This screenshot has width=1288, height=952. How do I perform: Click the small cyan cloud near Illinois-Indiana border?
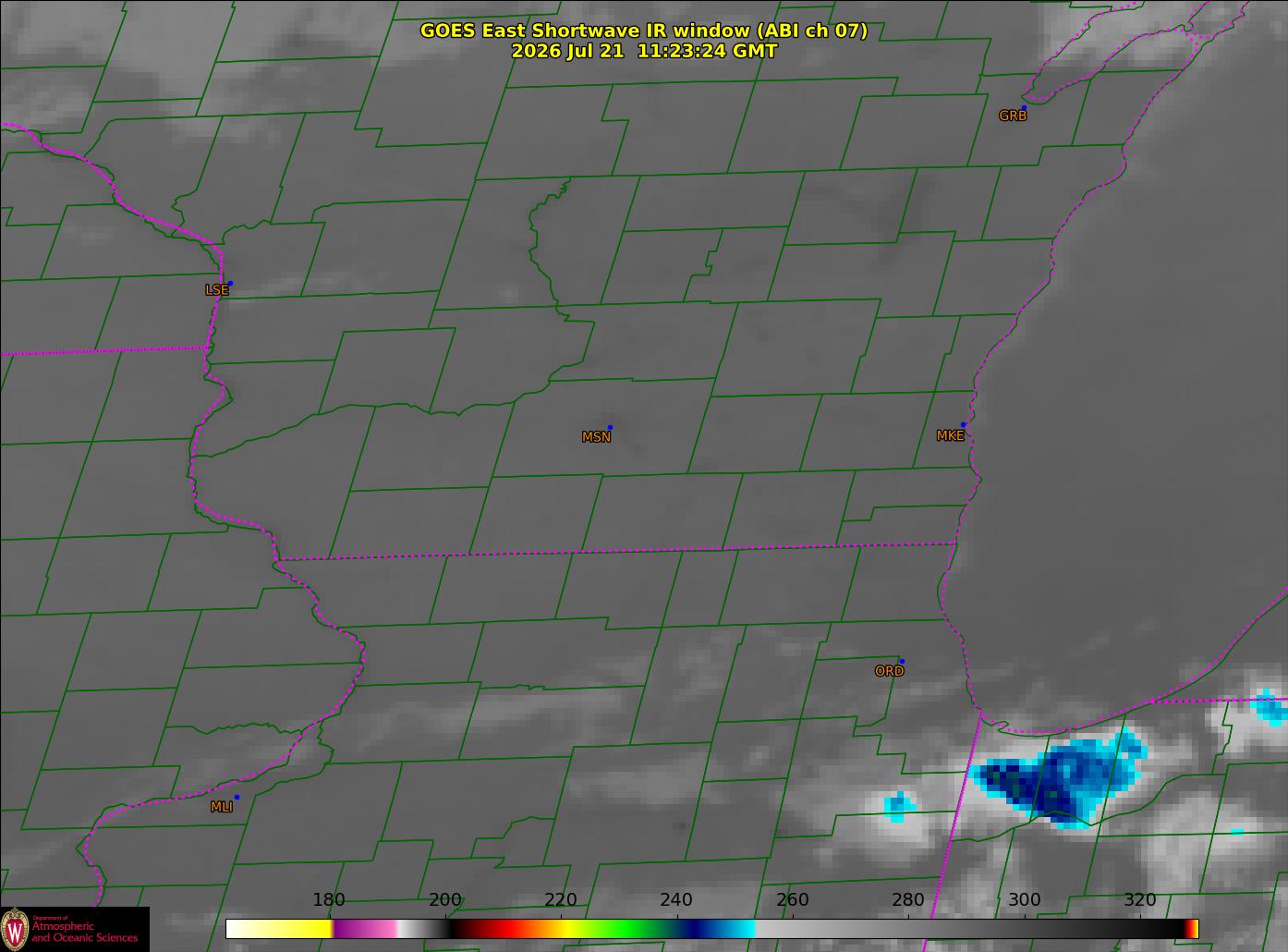click(898, 806)
